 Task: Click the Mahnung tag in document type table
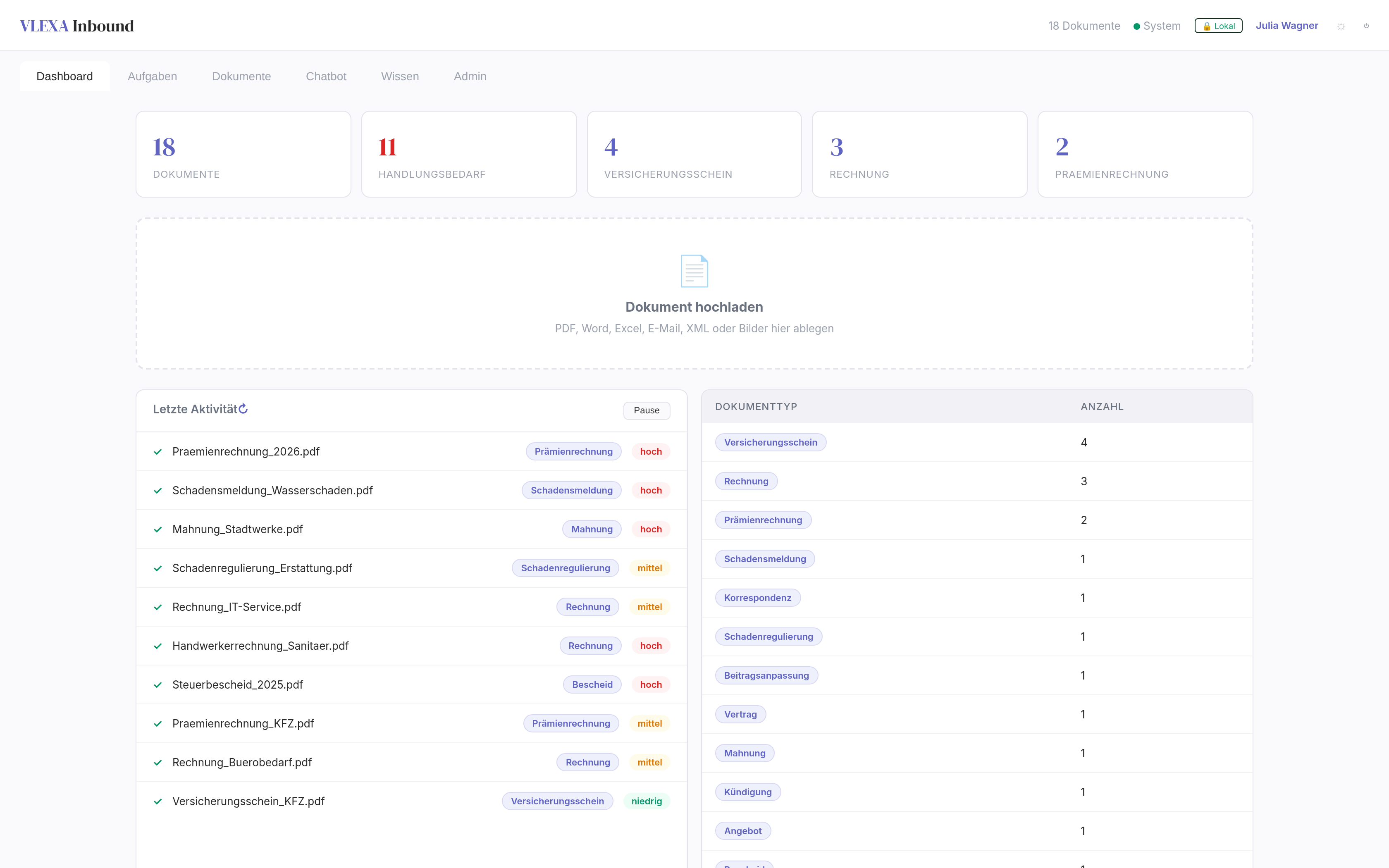click(x=745, y=753)
